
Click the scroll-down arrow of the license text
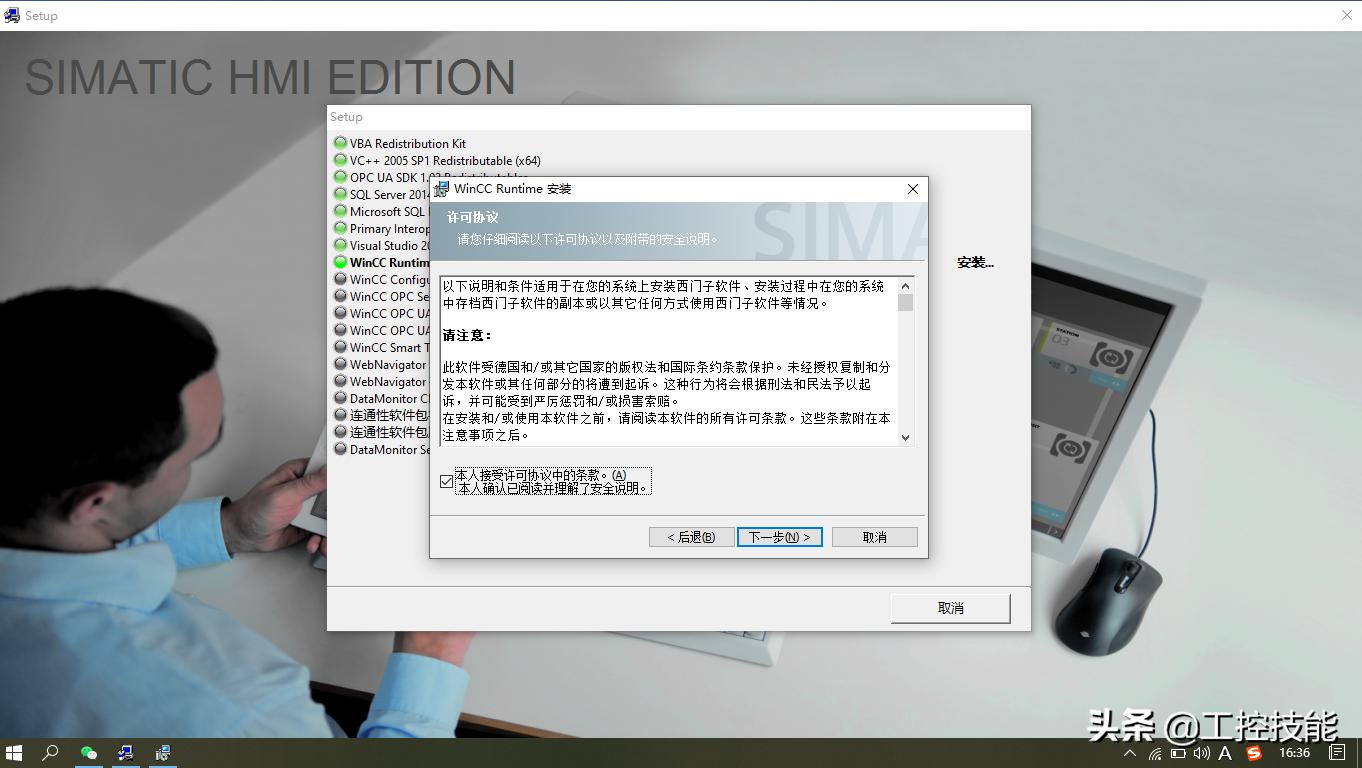(x=905, y=437)
